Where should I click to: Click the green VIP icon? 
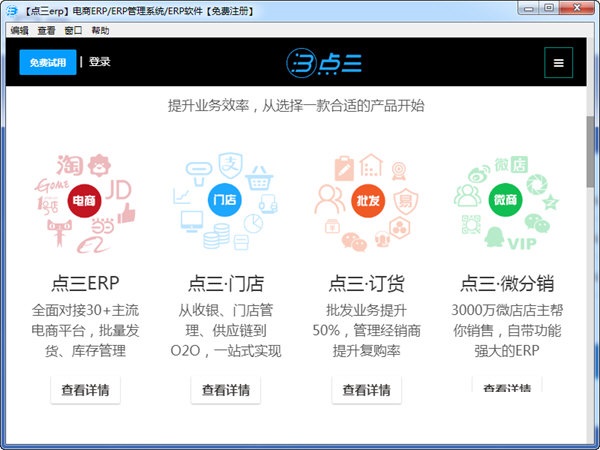click(x=522, y=243)
